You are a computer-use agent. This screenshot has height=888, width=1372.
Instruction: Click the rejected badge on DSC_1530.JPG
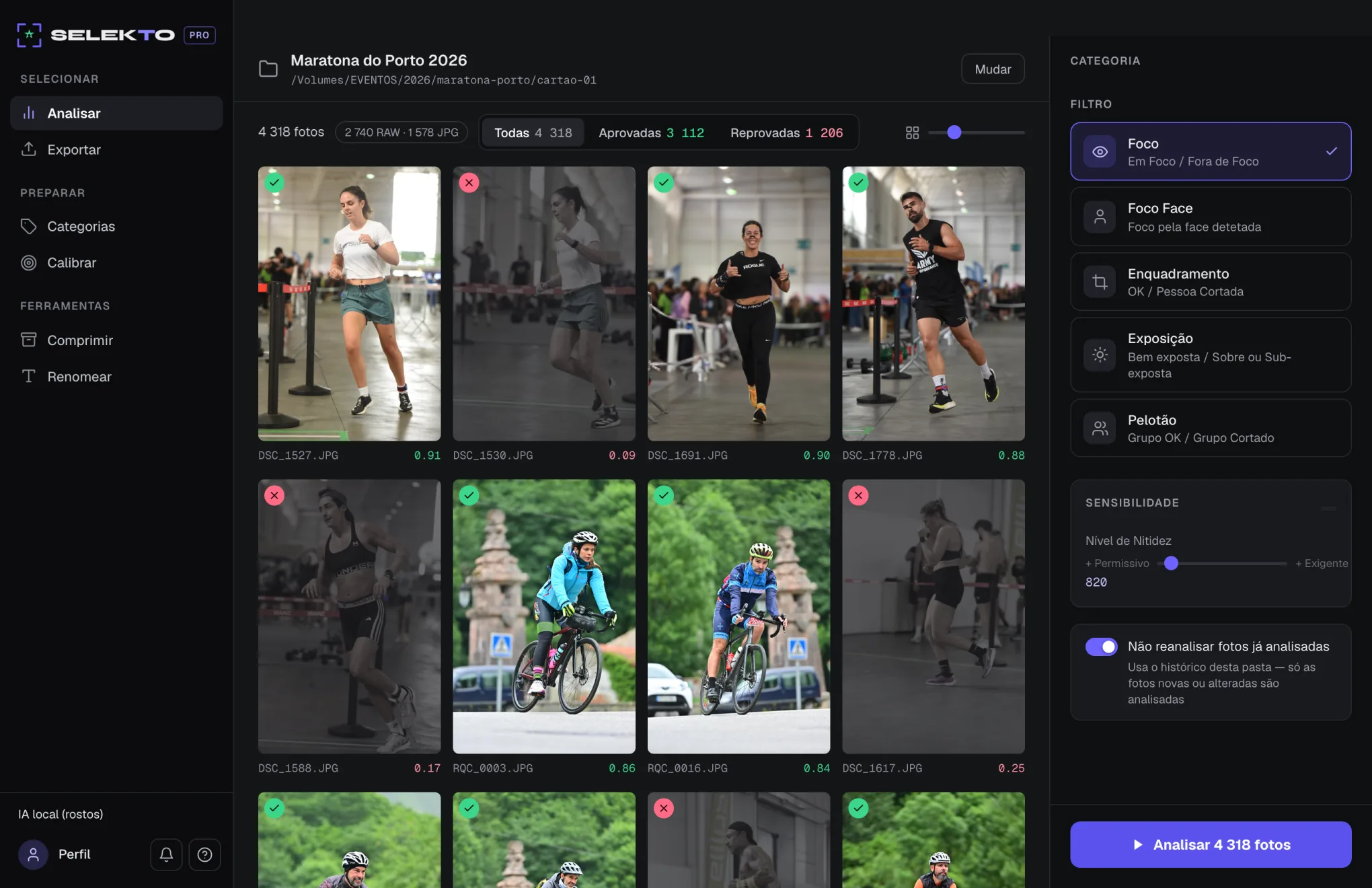coord(469,183)
